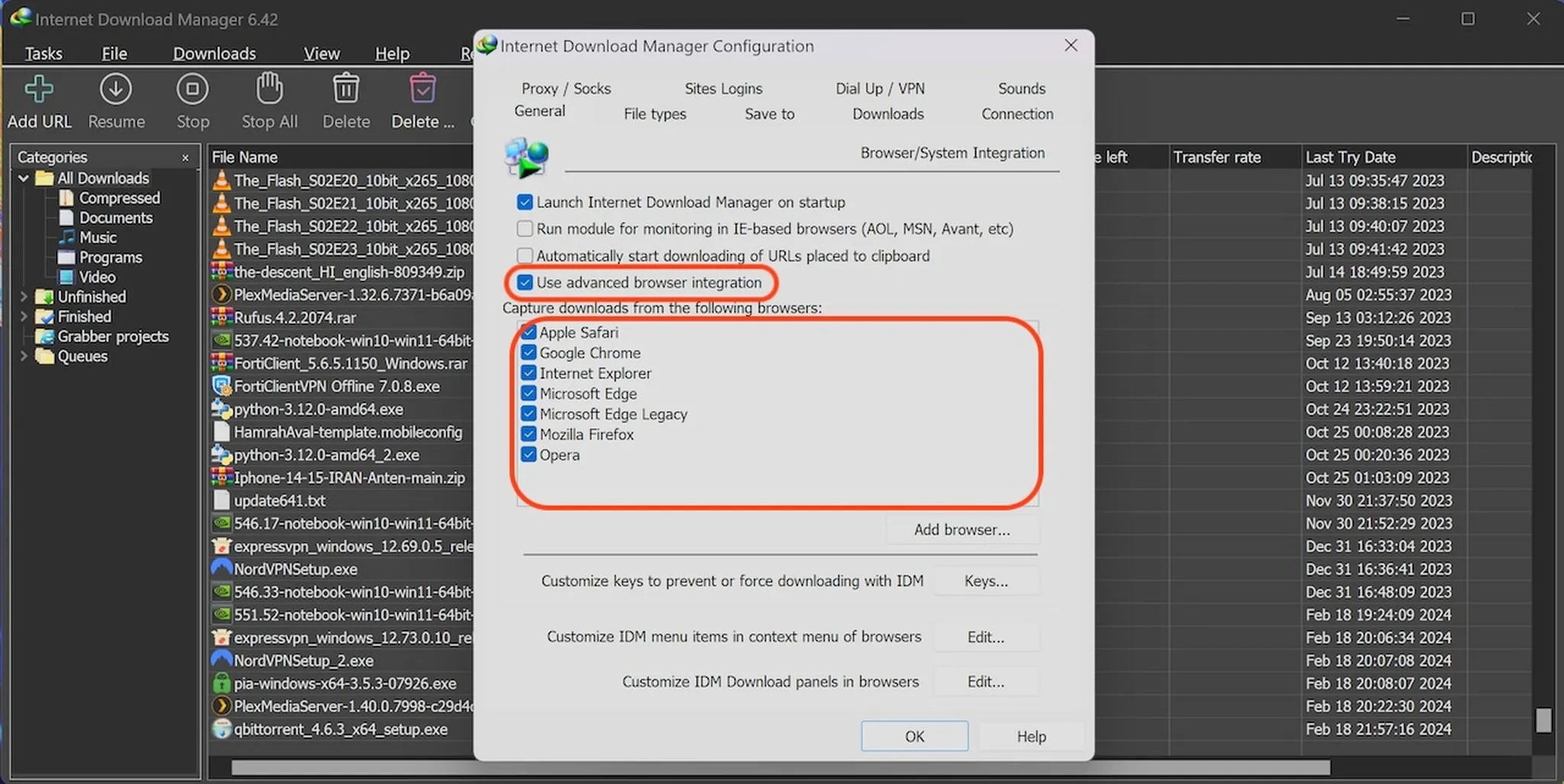Uncheck Use advanced browser integration
This screenshot has width=1564, height=784.
525,282
